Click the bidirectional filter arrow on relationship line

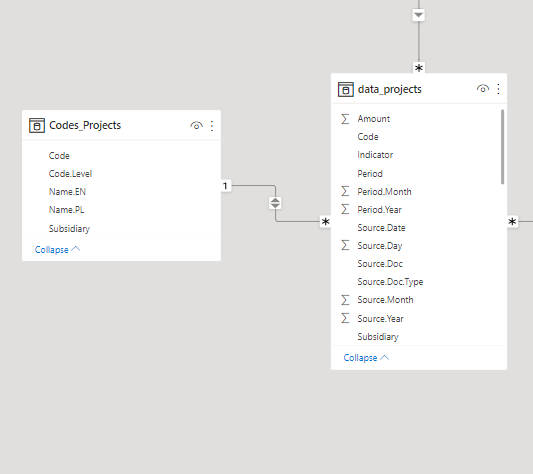point(275,203)
